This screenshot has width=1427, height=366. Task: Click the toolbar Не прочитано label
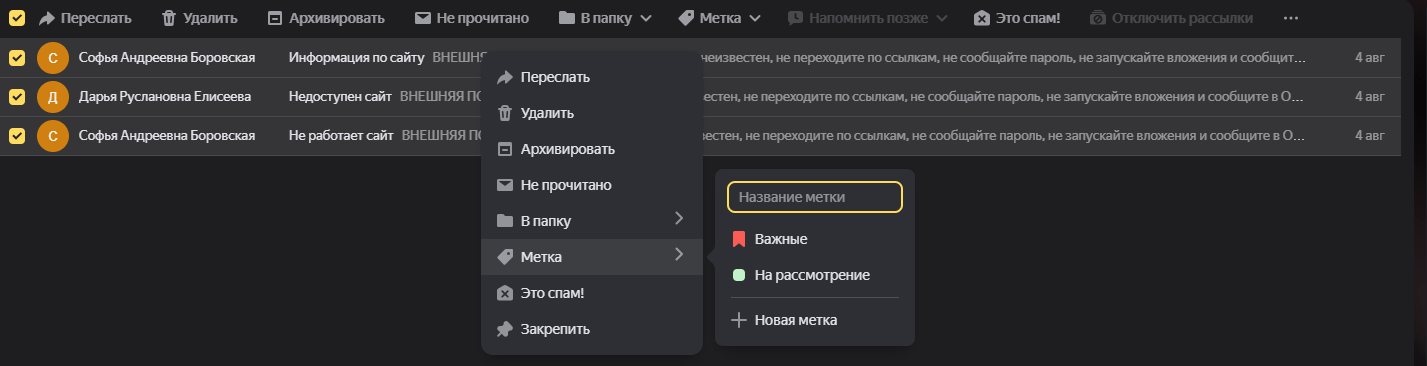[x=483, y=18]
